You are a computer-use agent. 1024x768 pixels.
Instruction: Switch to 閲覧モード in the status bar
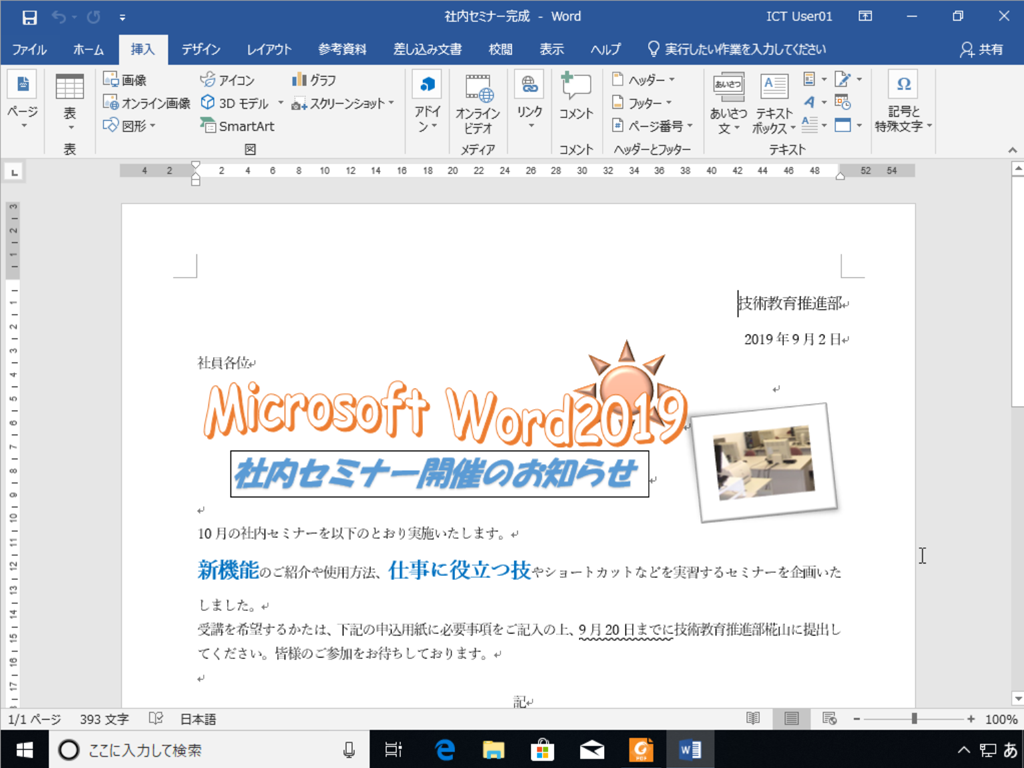point(753,718)
